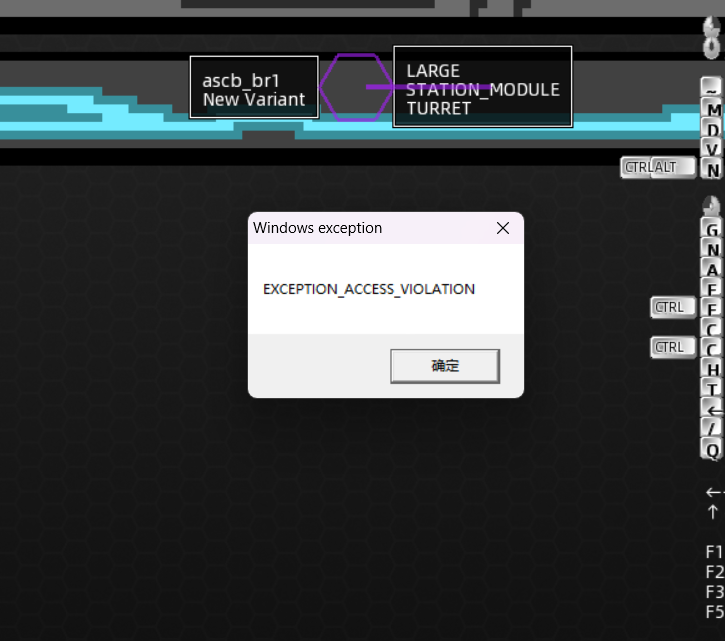
Task: Click the F5 shortcut label
Action: point(714,612)
